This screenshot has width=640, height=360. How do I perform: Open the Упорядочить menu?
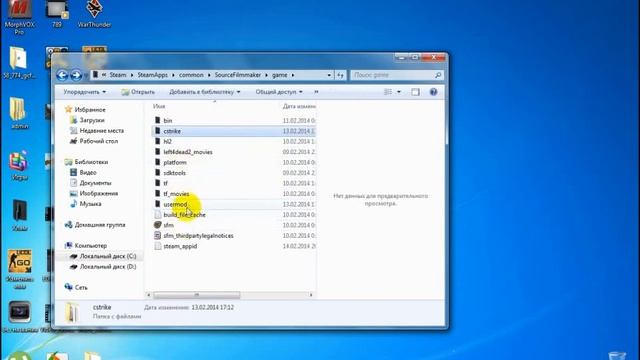coord(84,92)
